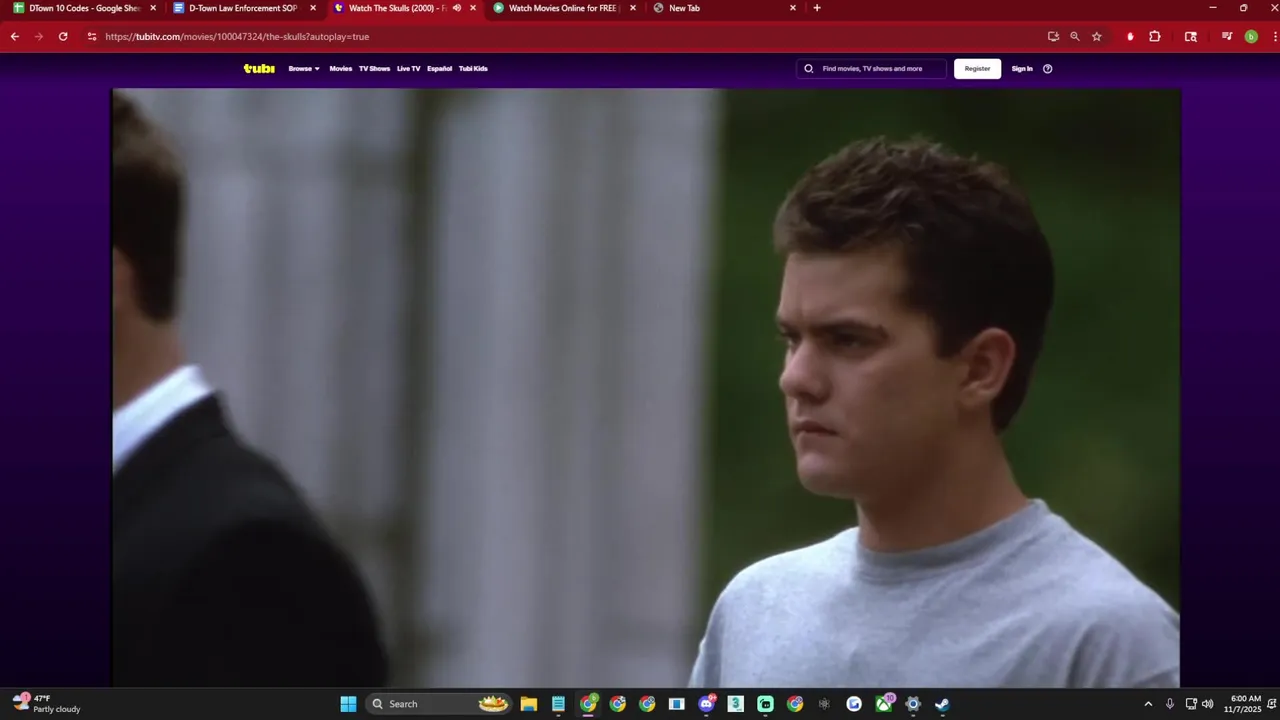This screenshot has width=1280, height=720.
Task: Open the Tubi help question-mark icon
Action: pos(1048,69)
